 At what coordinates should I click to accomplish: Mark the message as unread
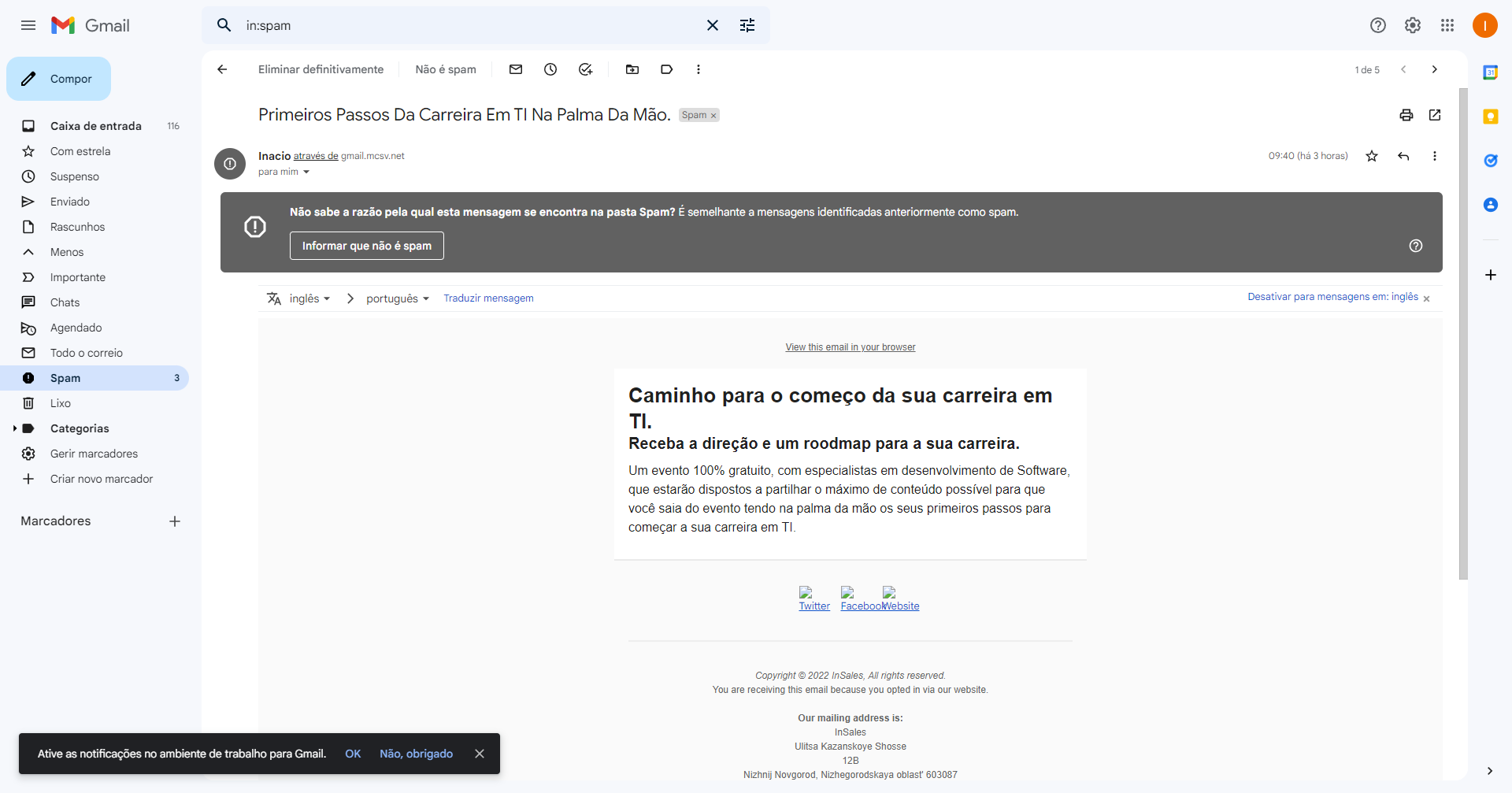515,69
